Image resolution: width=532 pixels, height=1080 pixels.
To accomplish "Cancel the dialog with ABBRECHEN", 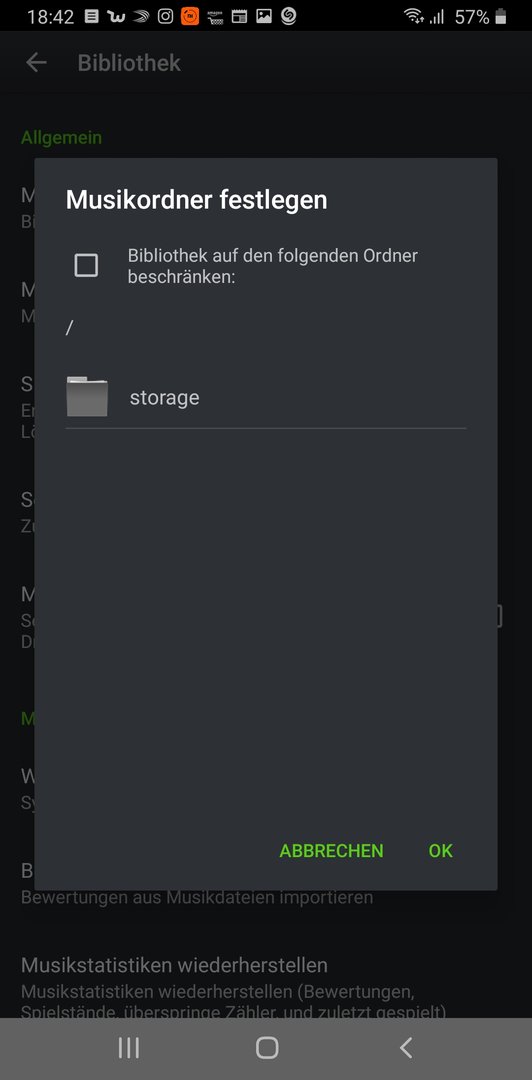I will [x=331, y=851].
